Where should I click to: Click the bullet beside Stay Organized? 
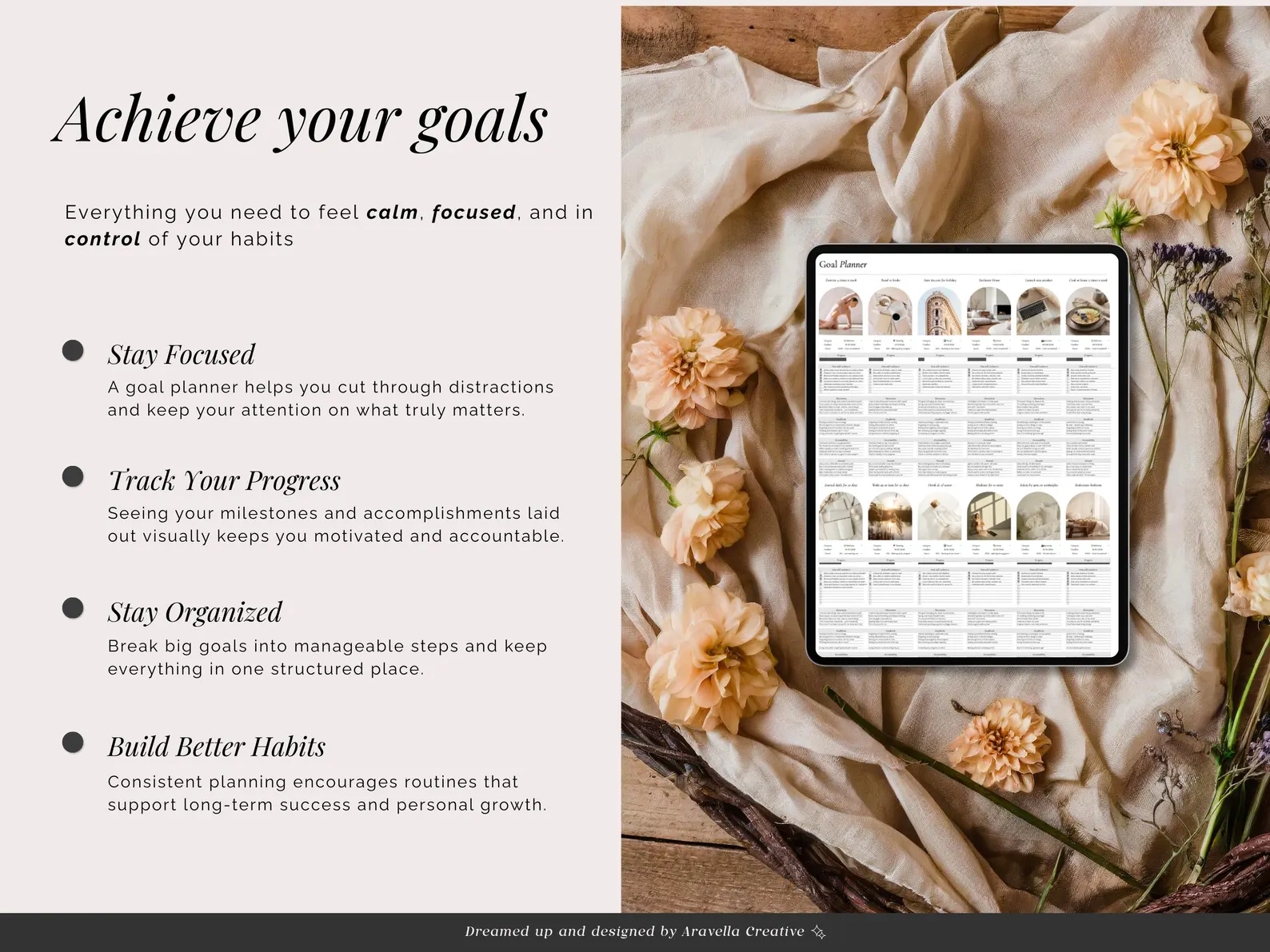tap(73, 608)
